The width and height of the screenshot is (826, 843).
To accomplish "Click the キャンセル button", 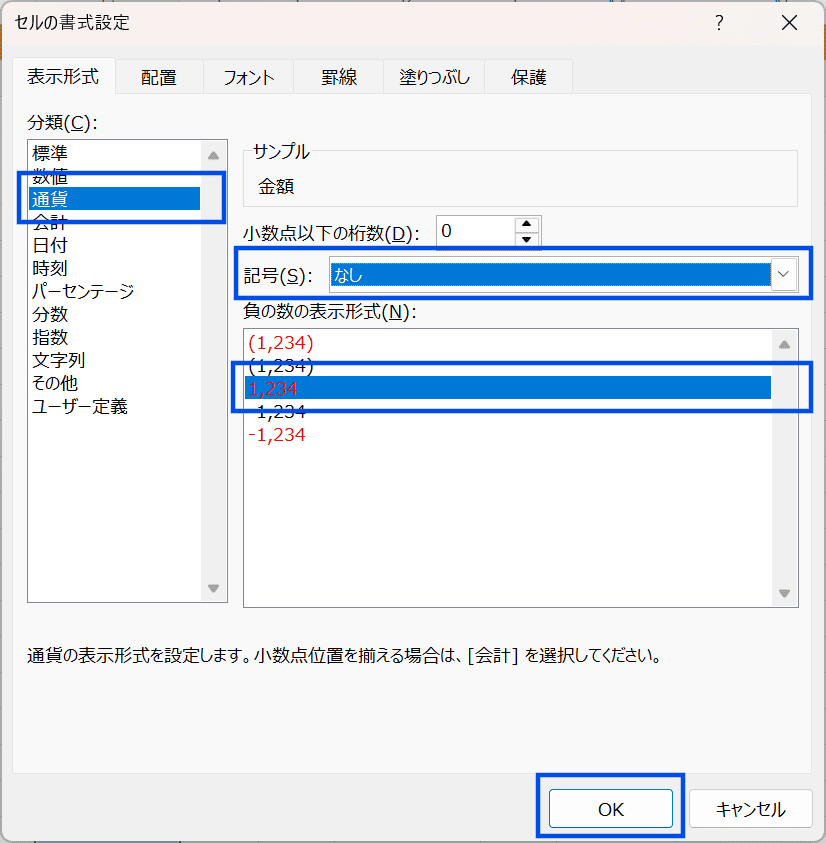I will pyautogui.click(x=751, y=809).
